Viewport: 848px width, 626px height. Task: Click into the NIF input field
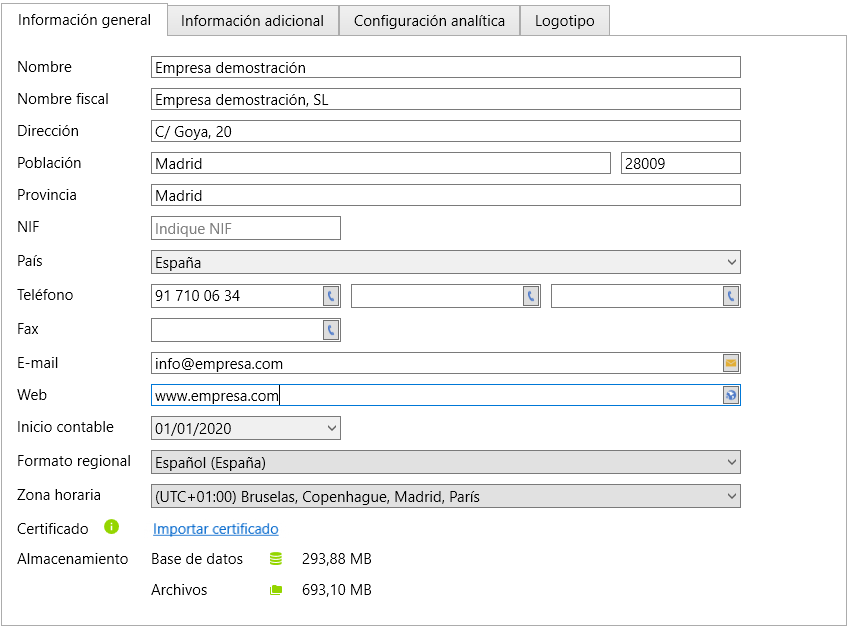tap(245, 228)
